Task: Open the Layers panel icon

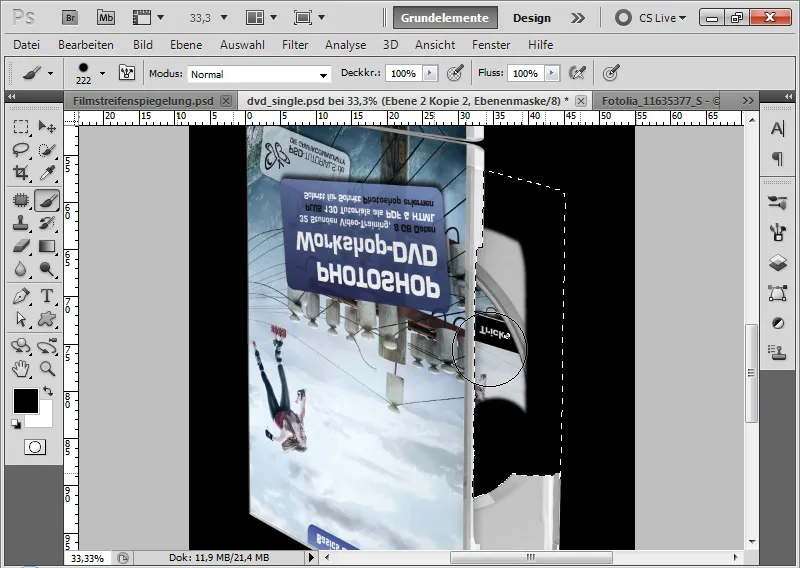Action: coord(778,262)
